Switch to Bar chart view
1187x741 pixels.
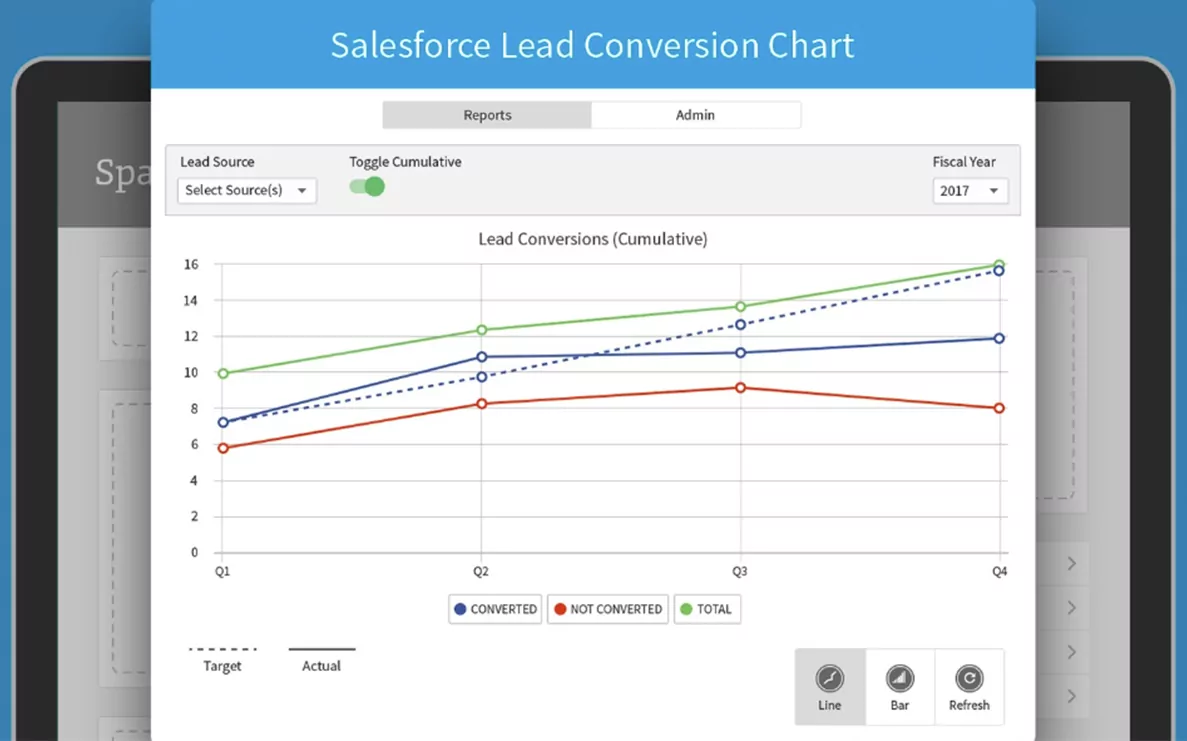899,687
